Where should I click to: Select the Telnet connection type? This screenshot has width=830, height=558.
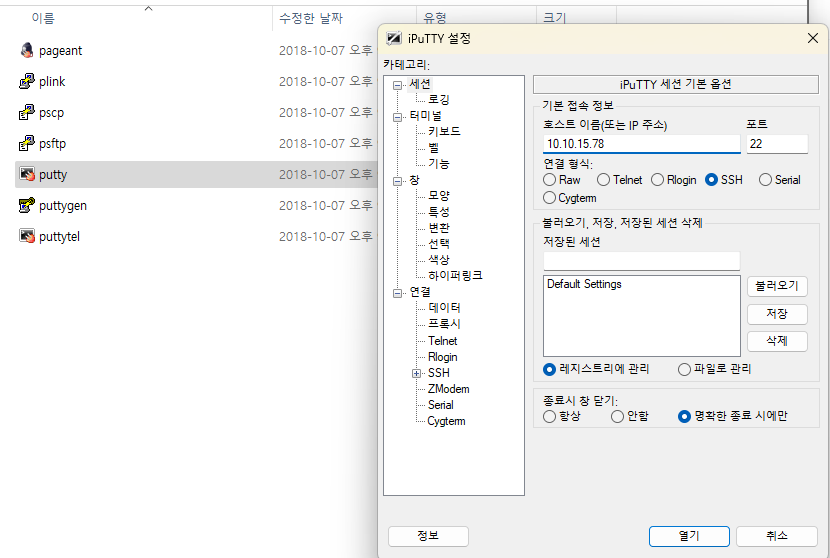coord(603,180)
